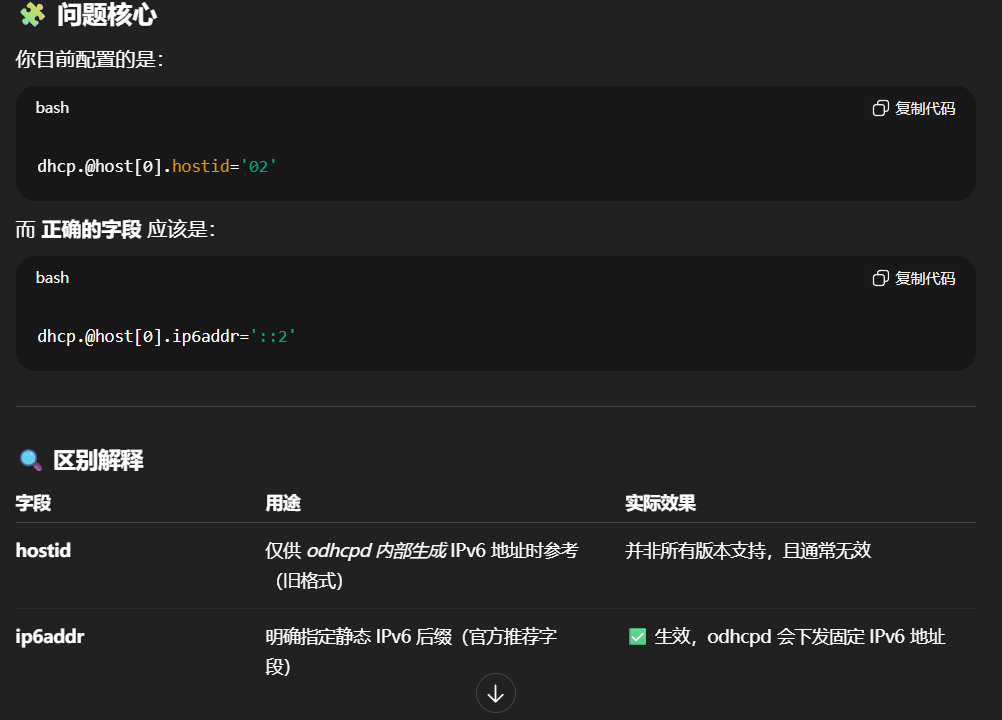Click the ip6addr cell in the table
This screenshot has width=1002, height=720.
50,636
